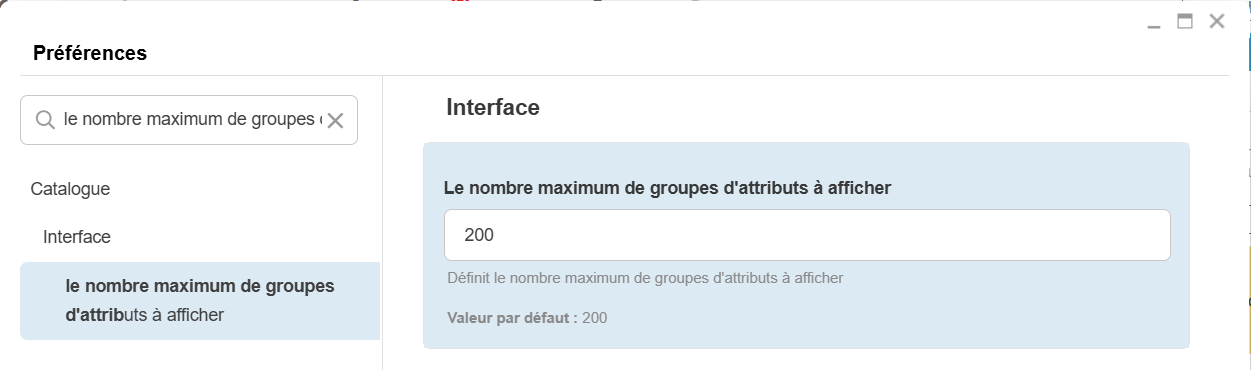Click the Préférences dialog title
The image size is (1251, 370).
(90, 53)
